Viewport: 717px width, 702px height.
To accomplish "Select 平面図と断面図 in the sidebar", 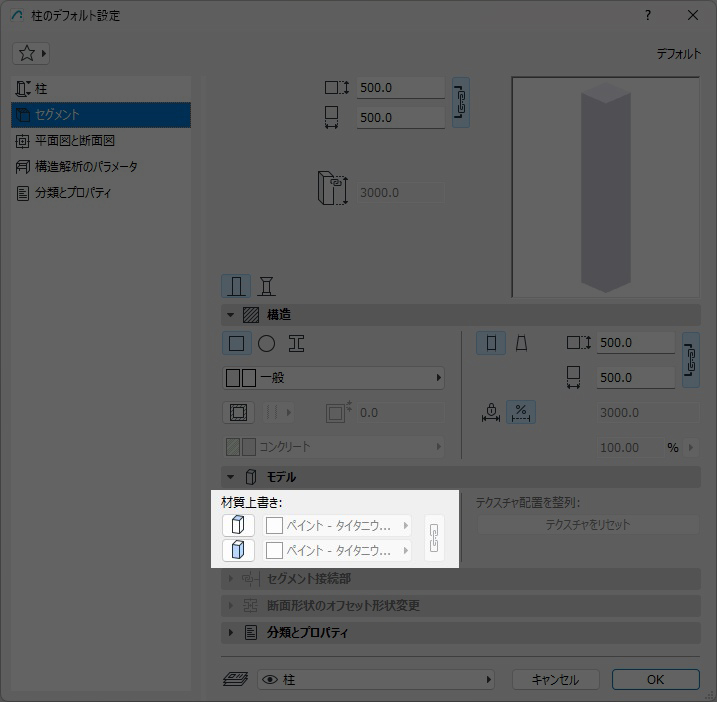I will click(75, 141).
